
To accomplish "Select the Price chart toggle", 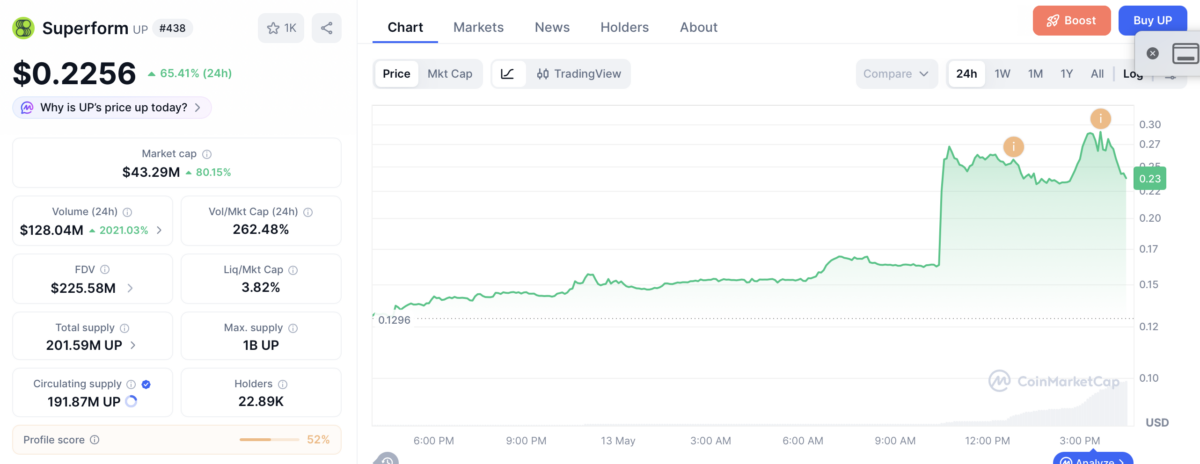I will click(397, 74).
